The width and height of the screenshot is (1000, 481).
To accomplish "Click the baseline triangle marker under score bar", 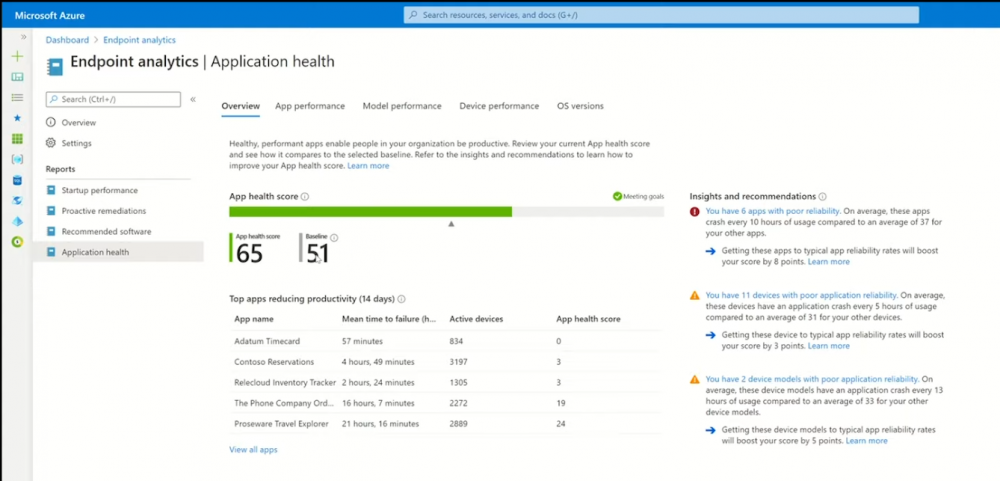I will [x=452, y=224].
